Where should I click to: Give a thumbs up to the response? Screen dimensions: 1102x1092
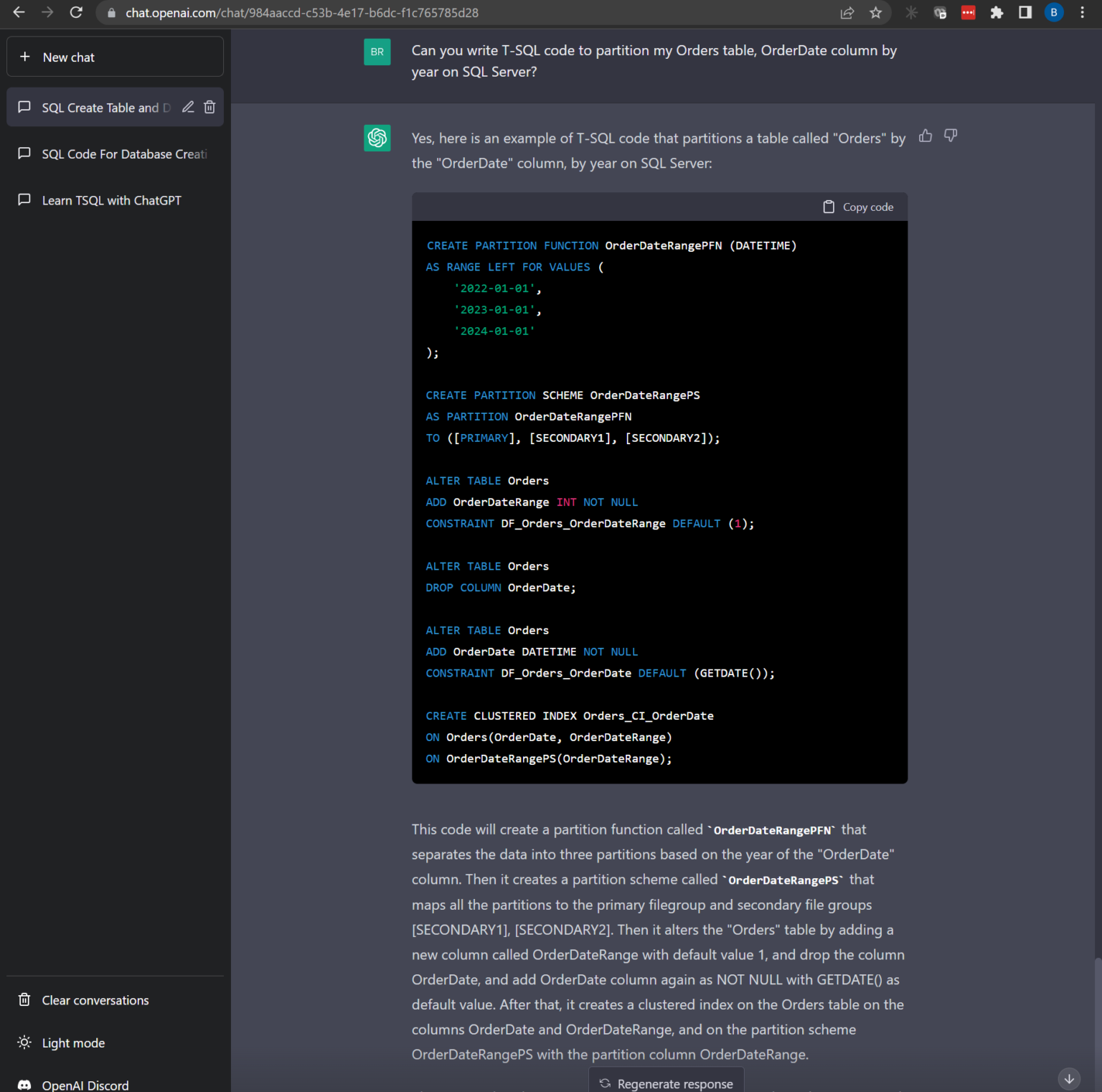(x=925, y=136)
